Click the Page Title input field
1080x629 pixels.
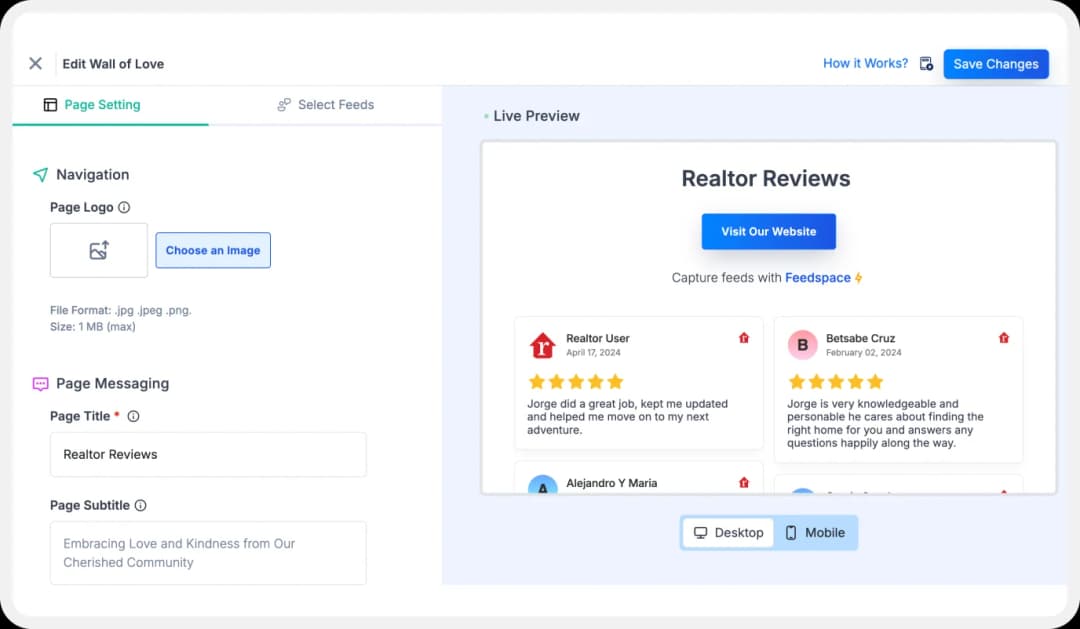click(x=208, y=455)
